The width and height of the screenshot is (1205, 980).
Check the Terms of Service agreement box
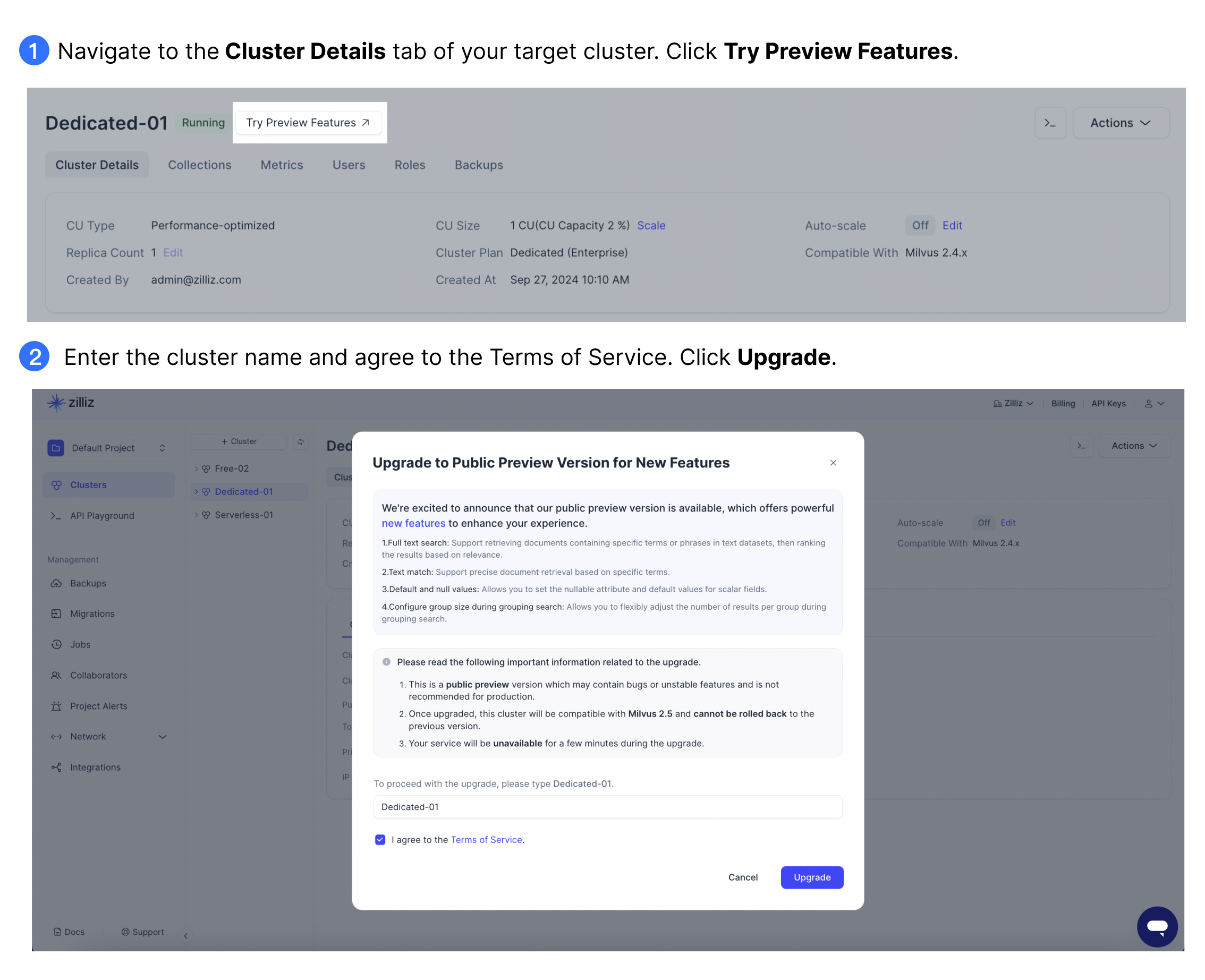point(380,840)
